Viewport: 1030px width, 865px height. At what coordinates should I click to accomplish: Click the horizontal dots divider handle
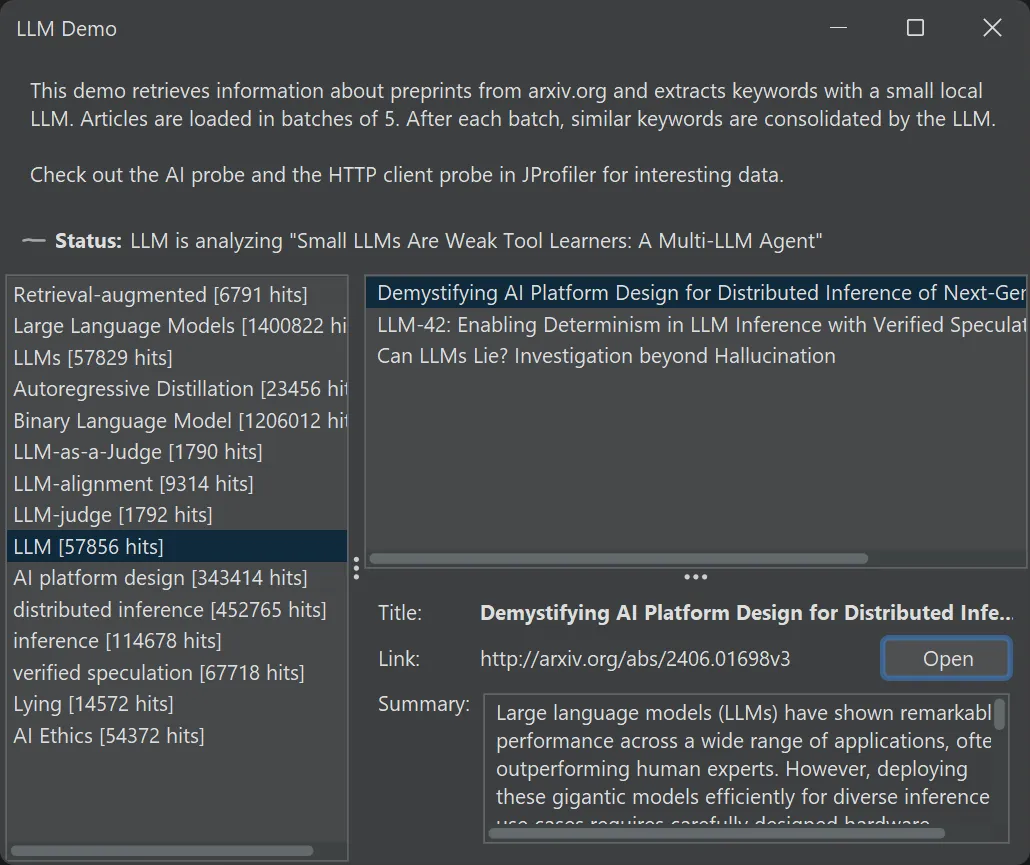[696, 576]
